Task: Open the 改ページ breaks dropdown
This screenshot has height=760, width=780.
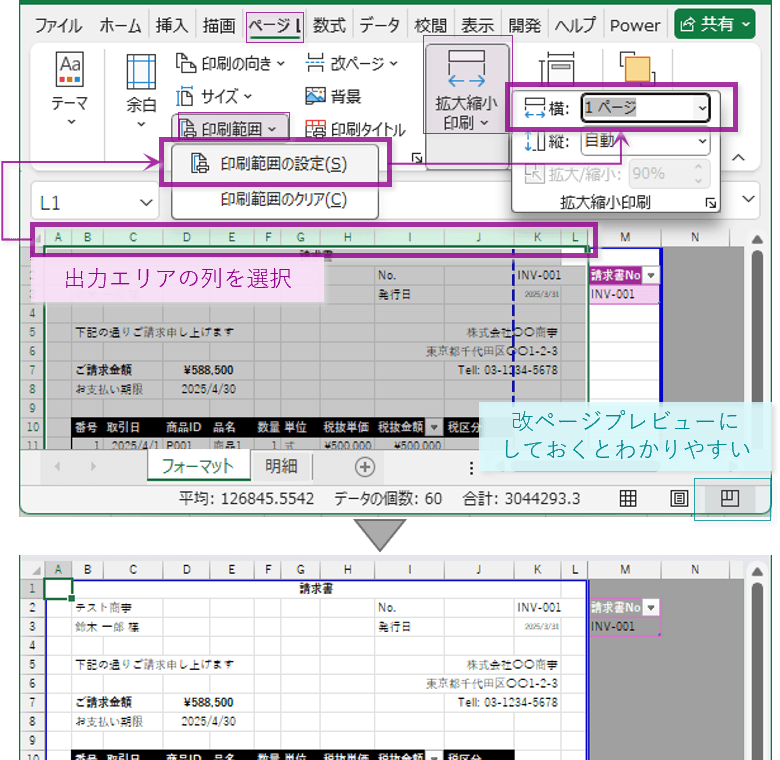Action: point(352,63)
